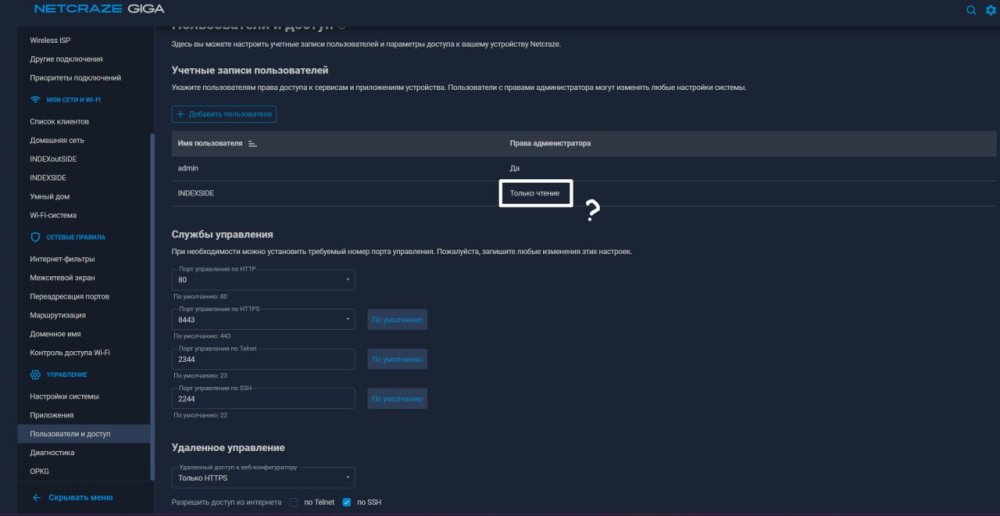Enable internet access по Telnet checkbox
The image size is (1000, 516).
point(294,502)
